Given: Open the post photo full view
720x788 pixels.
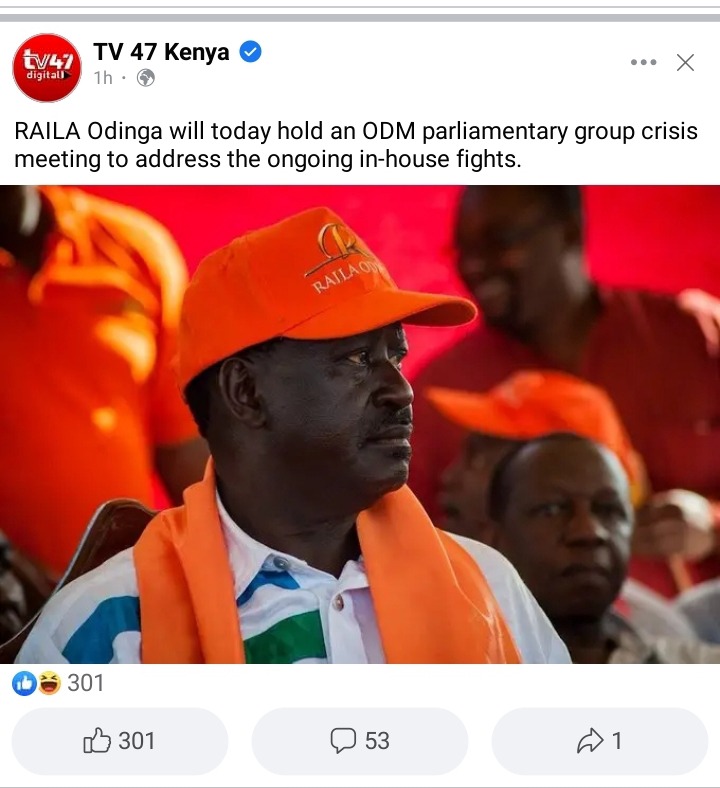Looking at the screenshot, I should tap(360, 425).
